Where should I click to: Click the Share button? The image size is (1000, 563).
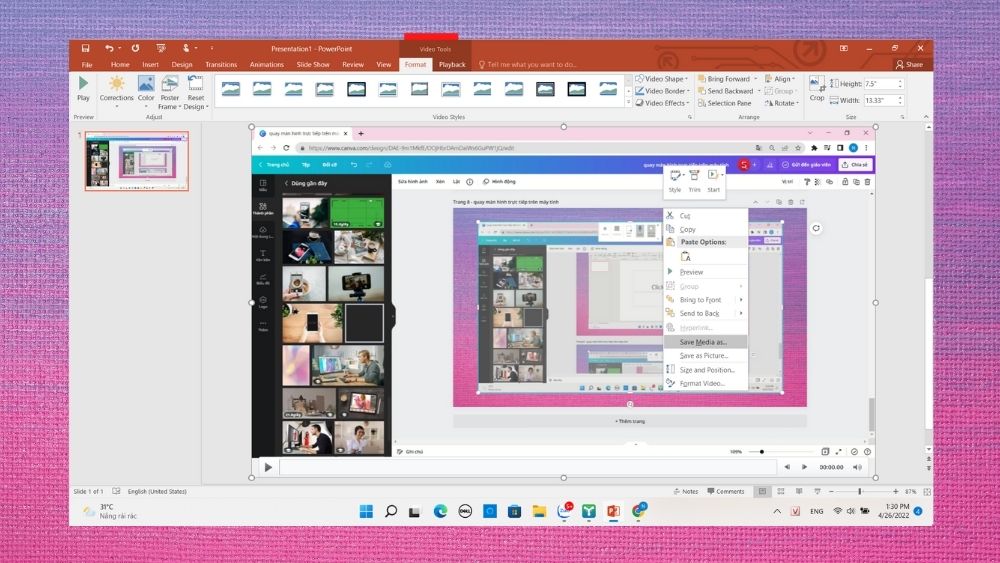[909, 64]
